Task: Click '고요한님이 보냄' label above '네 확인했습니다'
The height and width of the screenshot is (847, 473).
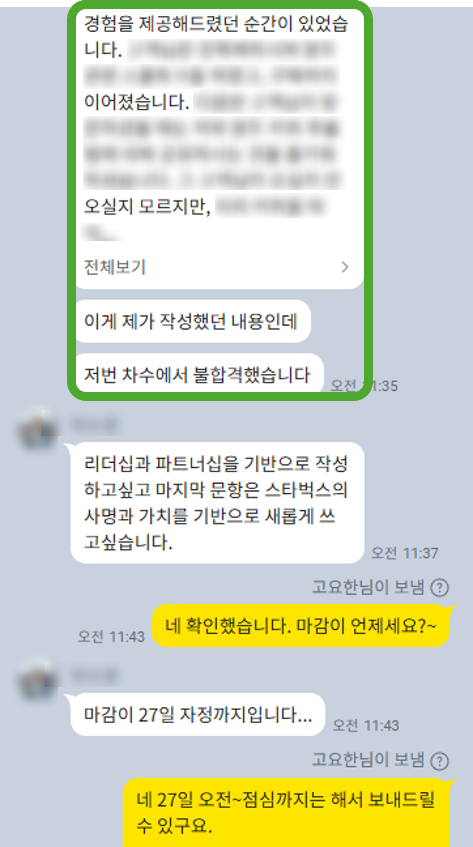Action: point(368,587)
